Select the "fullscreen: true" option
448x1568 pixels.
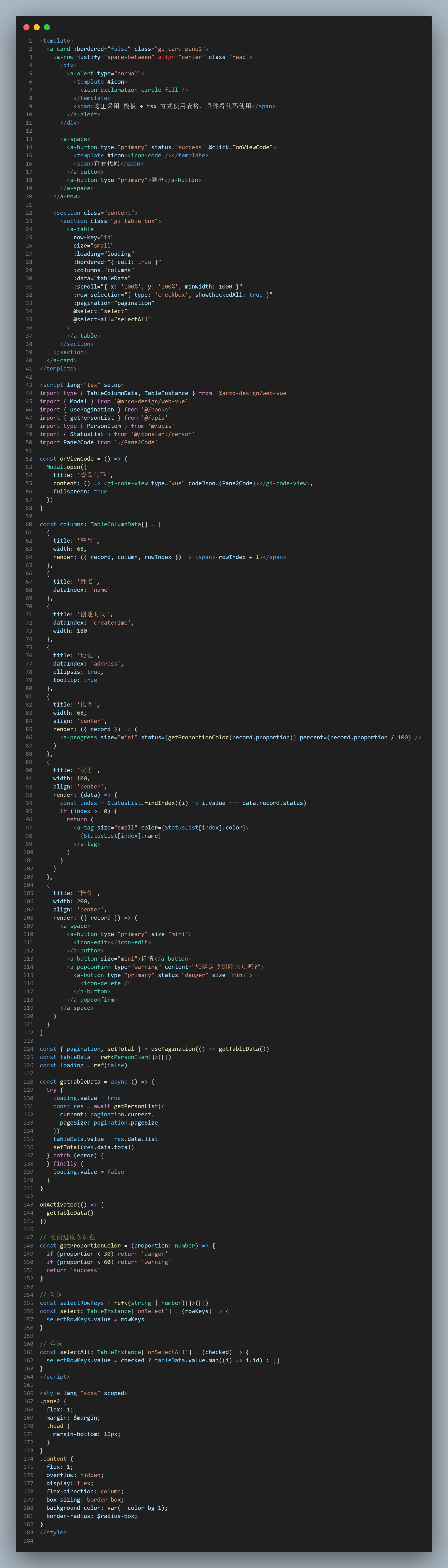click(x=80, y=492)
